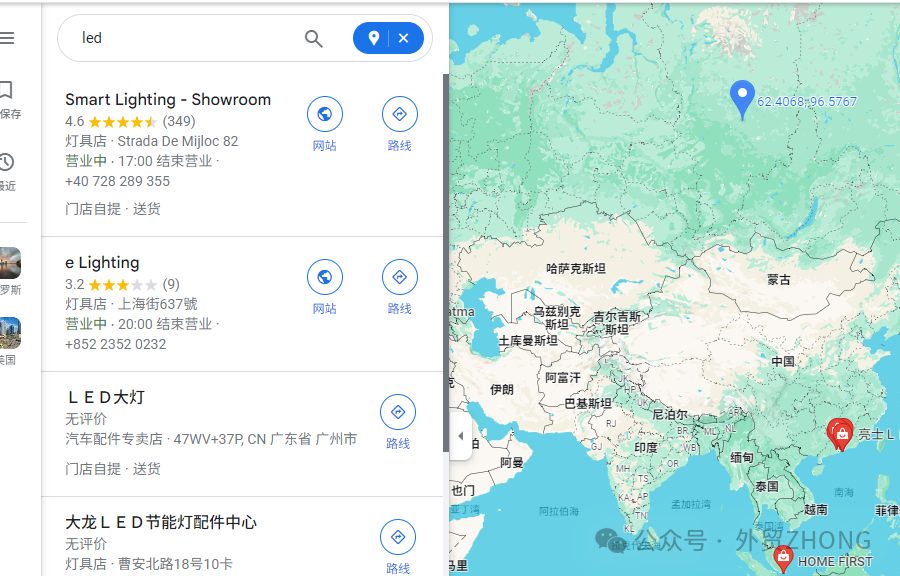This screenshot has height=576, width=900.
Task: Get directions to 大龙LED节能灯配件中心
Action: click(x=398, y=537)
